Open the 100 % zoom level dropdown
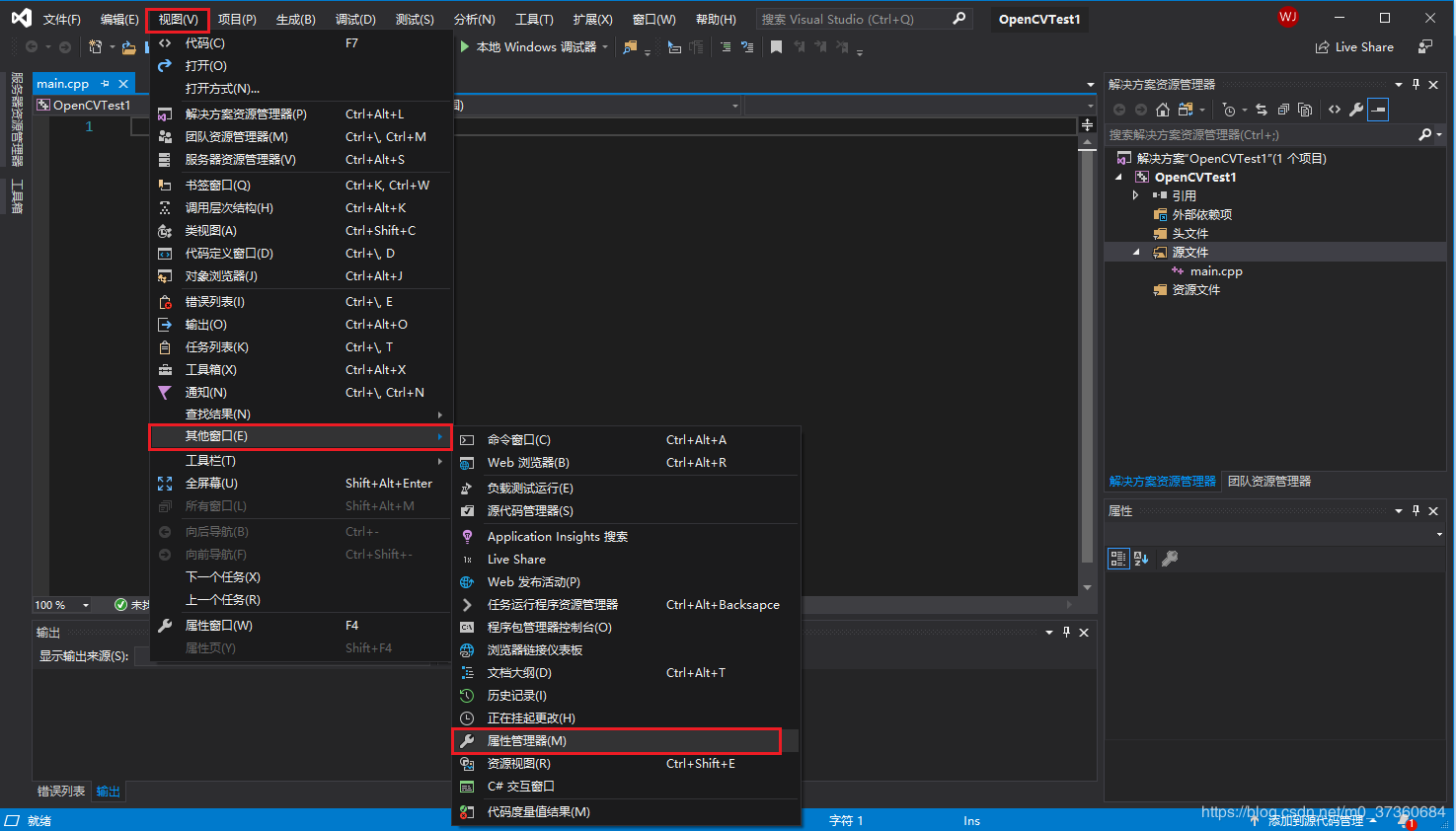 tap(86, 605)
